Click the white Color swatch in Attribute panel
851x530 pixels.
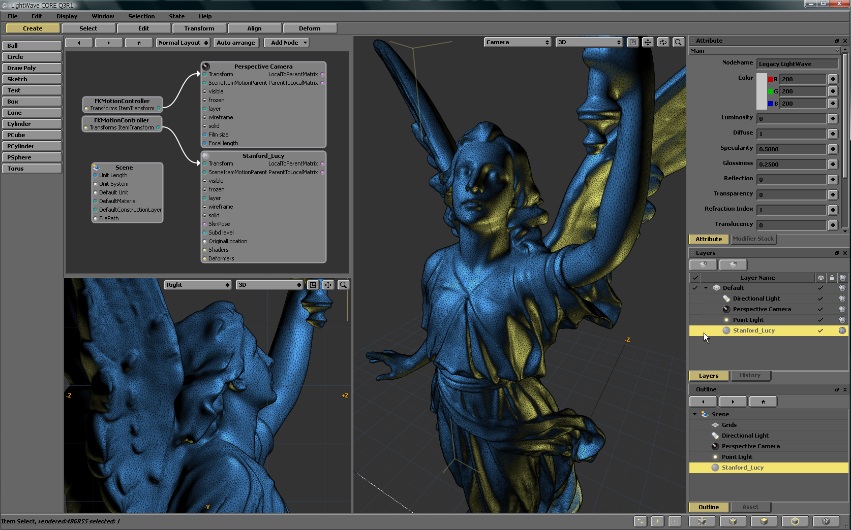761,90
